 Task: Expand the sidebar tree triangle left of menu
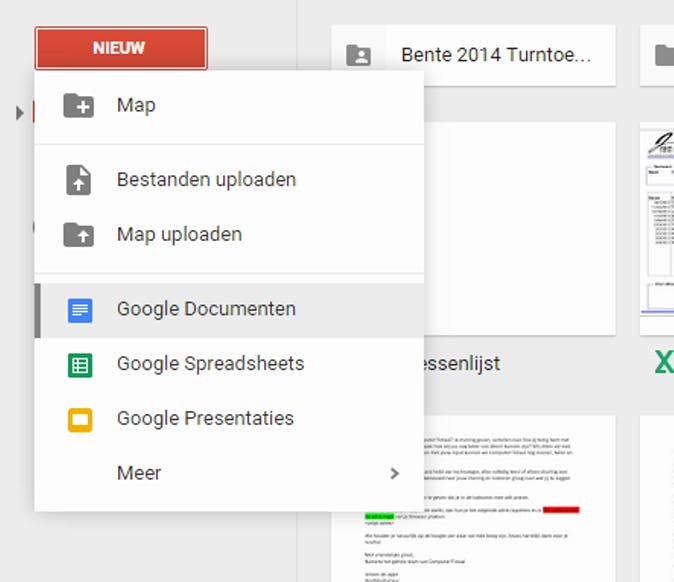point(19,113)
